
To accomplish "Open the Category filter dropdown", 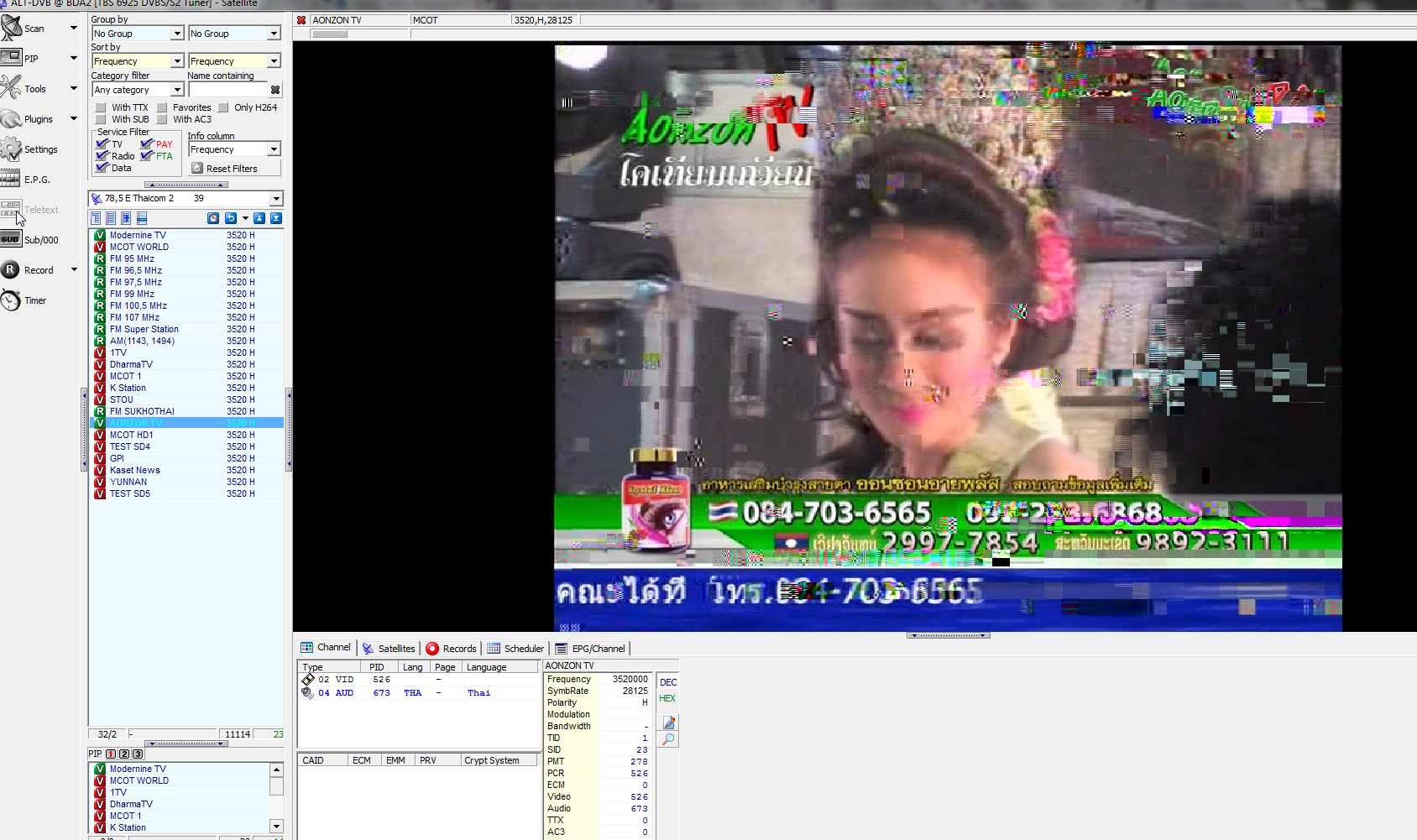I will [x=177, y=90].
